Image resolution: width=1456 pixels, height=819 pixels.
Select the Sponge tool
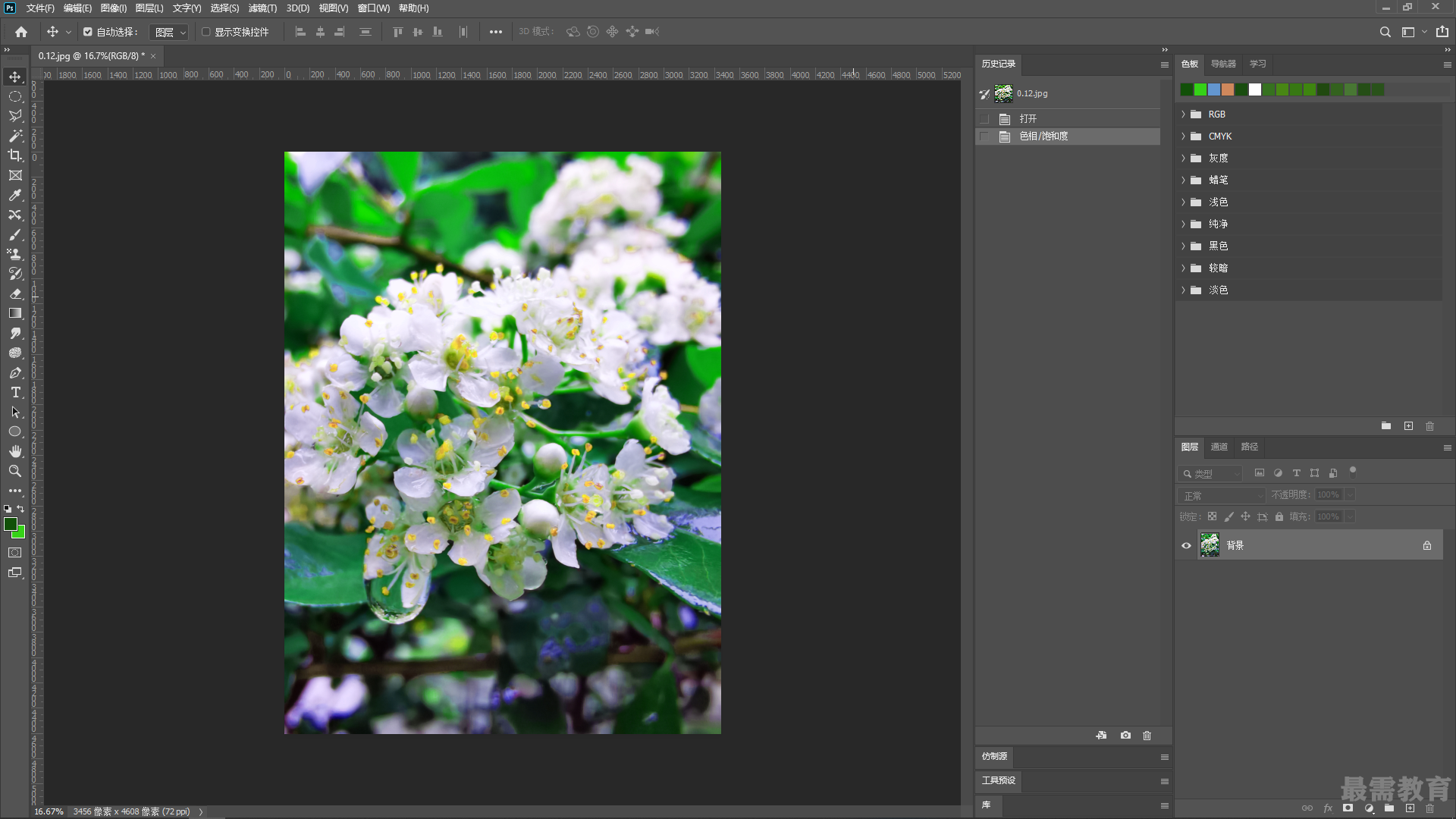click(15, 353)
